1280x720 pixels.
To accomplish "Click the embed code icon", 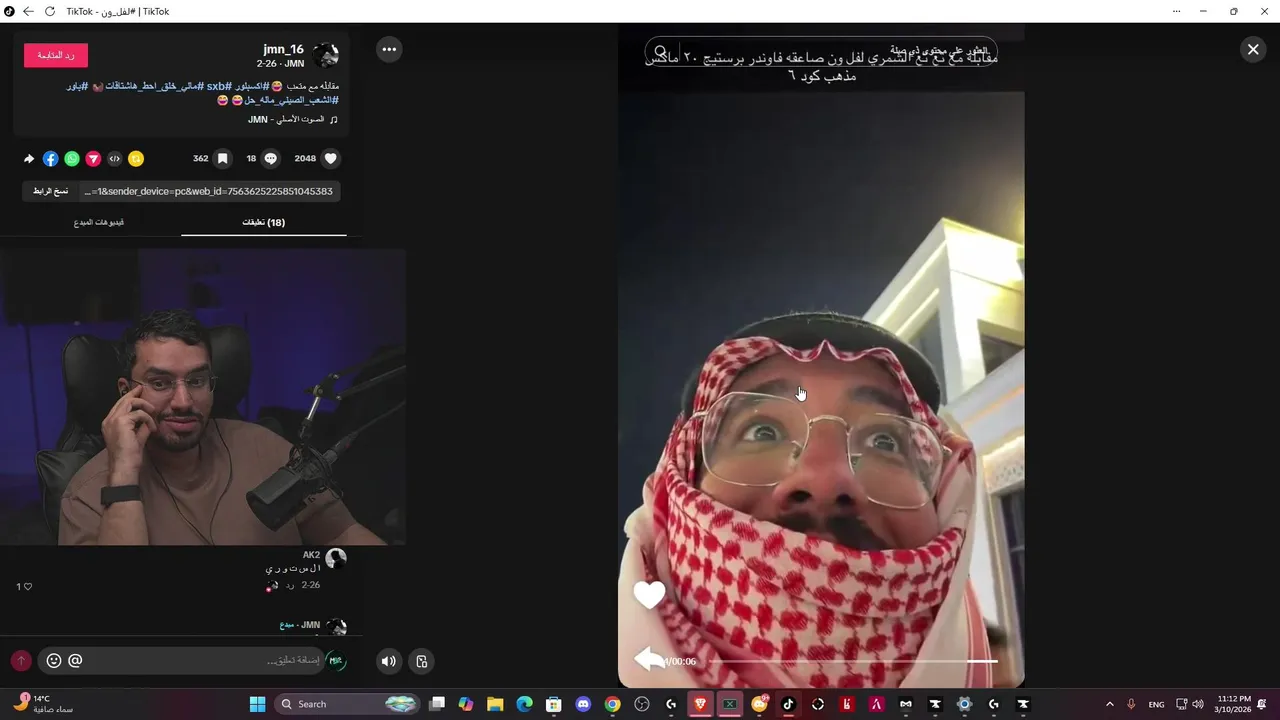I will (115, 158).
